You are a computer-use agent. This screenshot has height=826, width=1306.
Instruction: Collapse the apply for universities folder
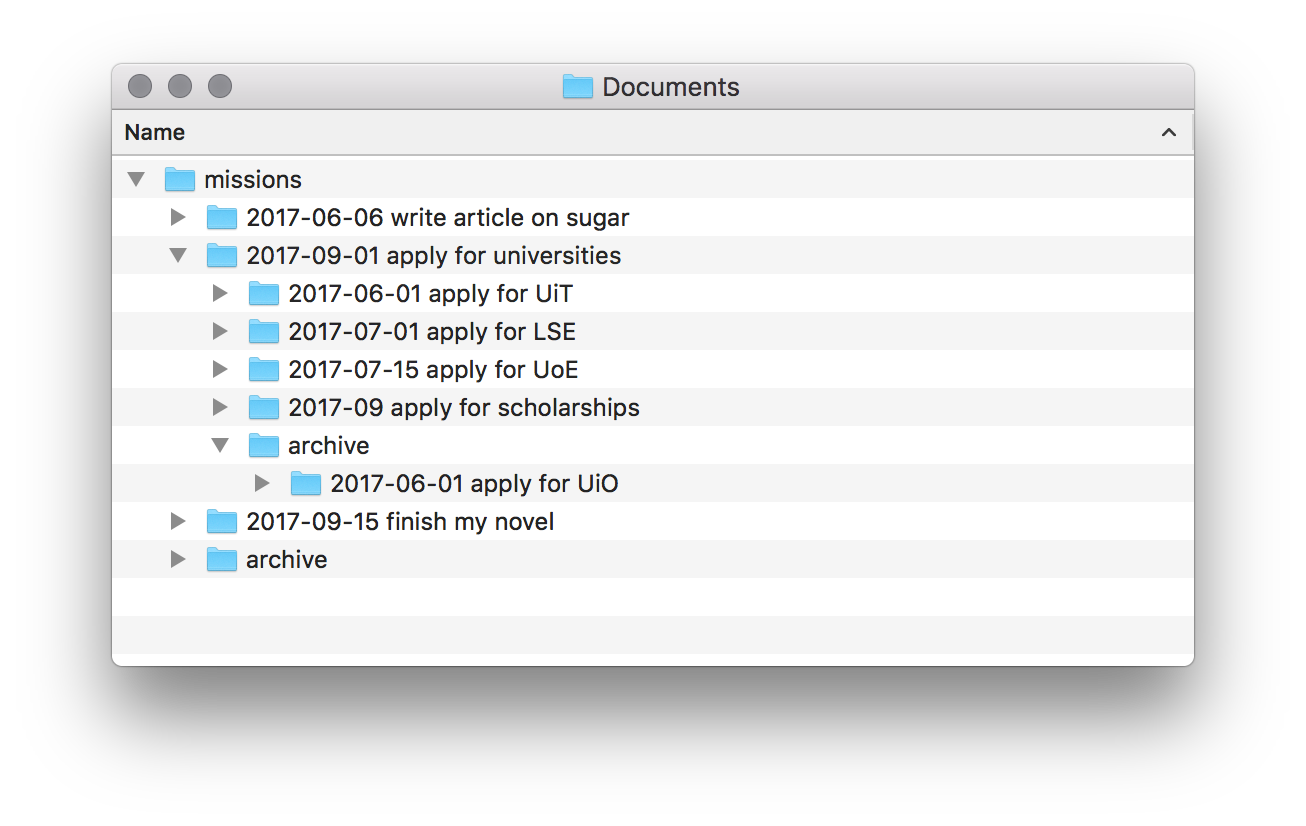(178, 256)
